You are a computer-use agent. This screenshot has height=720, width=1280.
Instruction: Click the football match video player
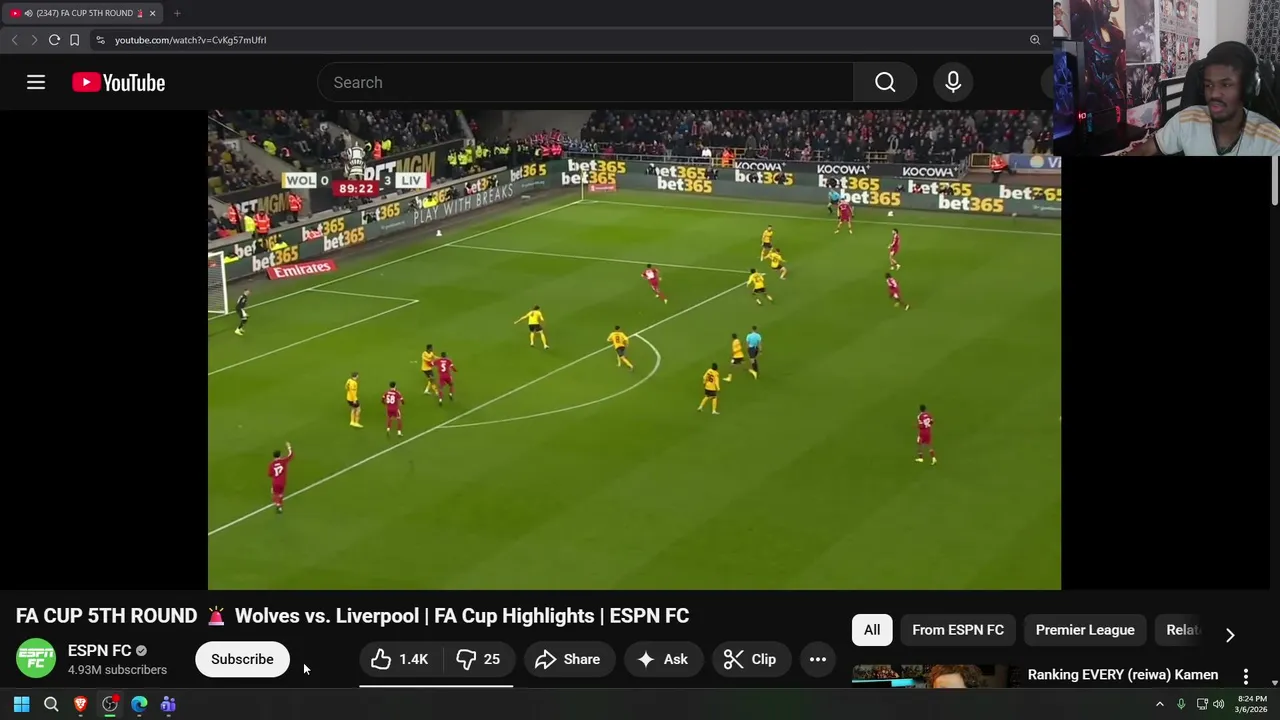click(634, 350)
